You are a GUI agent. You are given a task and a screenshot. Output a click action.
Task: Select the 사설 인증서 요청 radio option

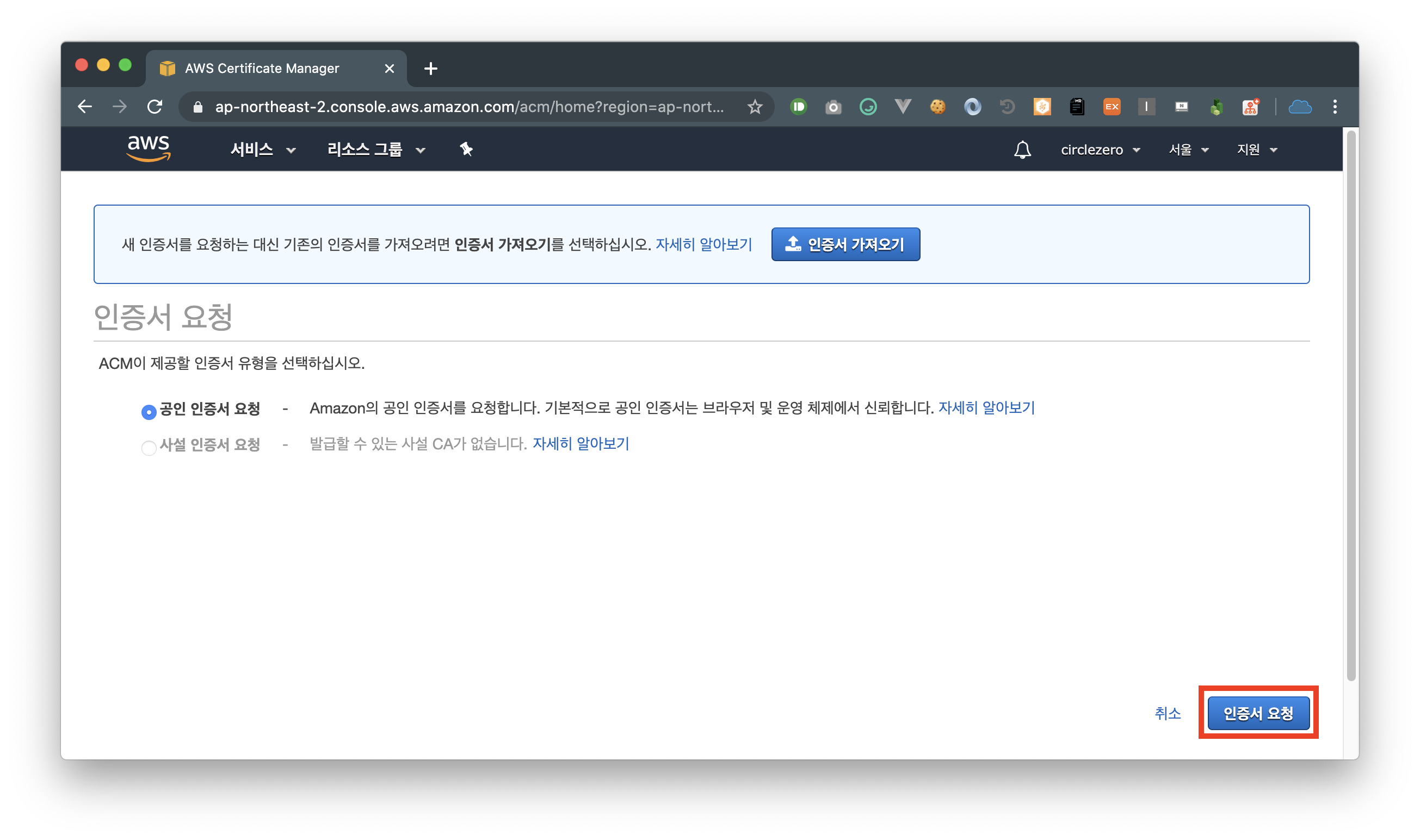(149, 448)
